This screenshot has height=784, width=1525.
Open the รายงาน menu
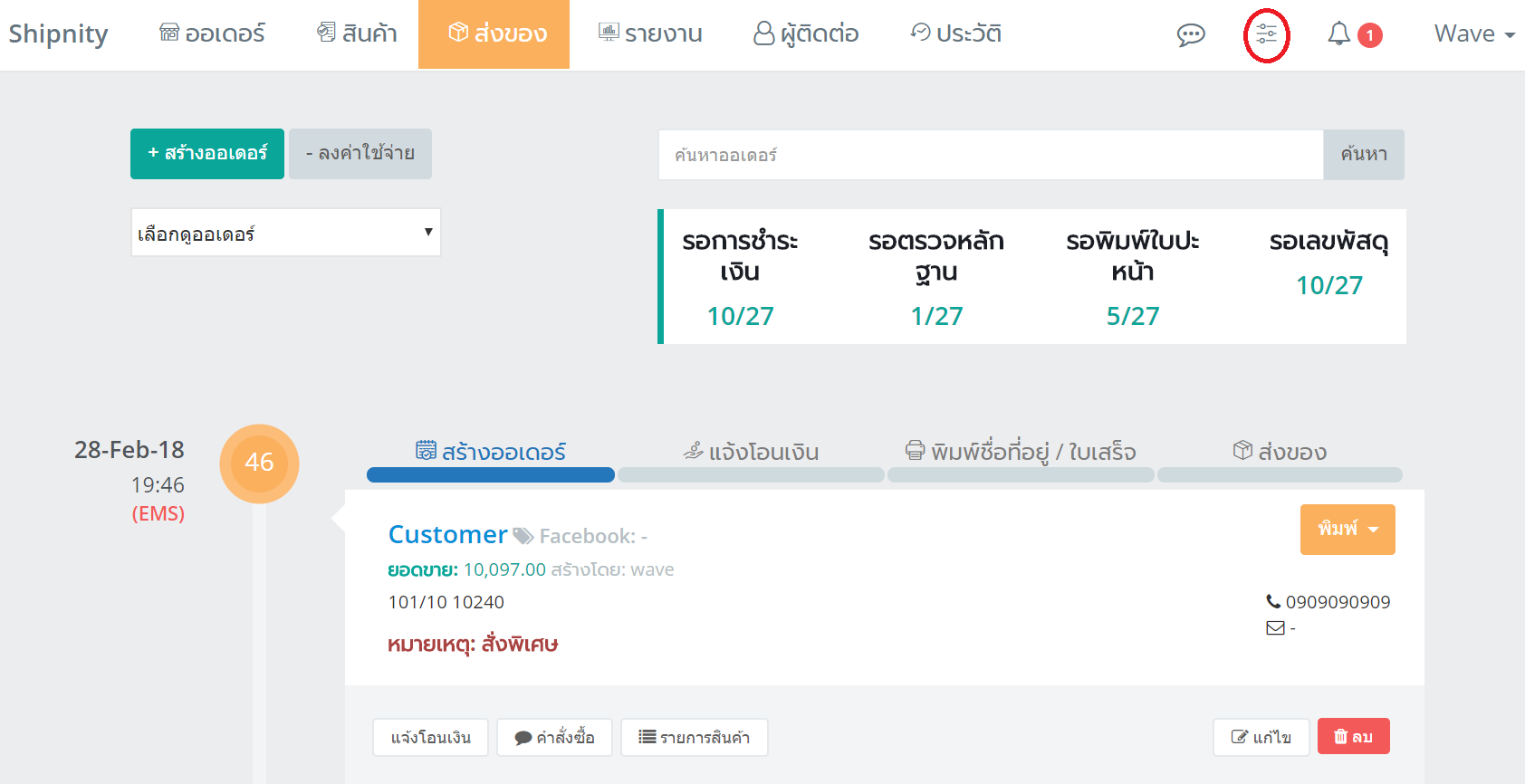click(650, 34)
